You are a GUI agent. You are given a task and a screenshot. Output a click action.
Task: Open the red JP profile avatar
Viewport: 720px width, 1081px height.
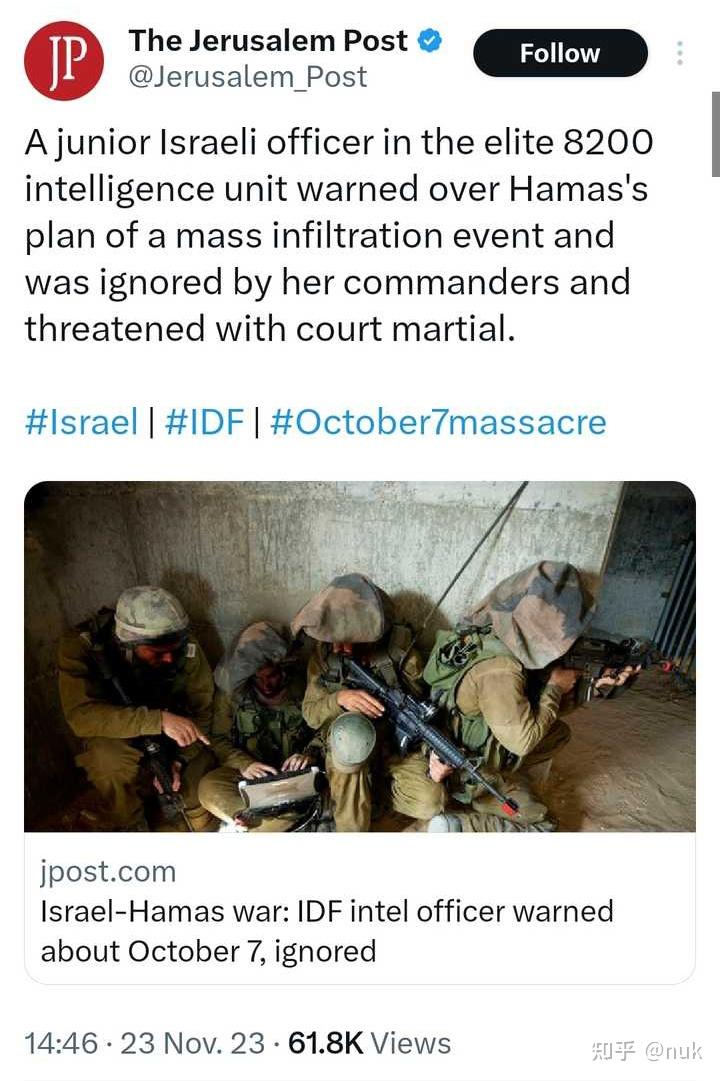(63, 60)
